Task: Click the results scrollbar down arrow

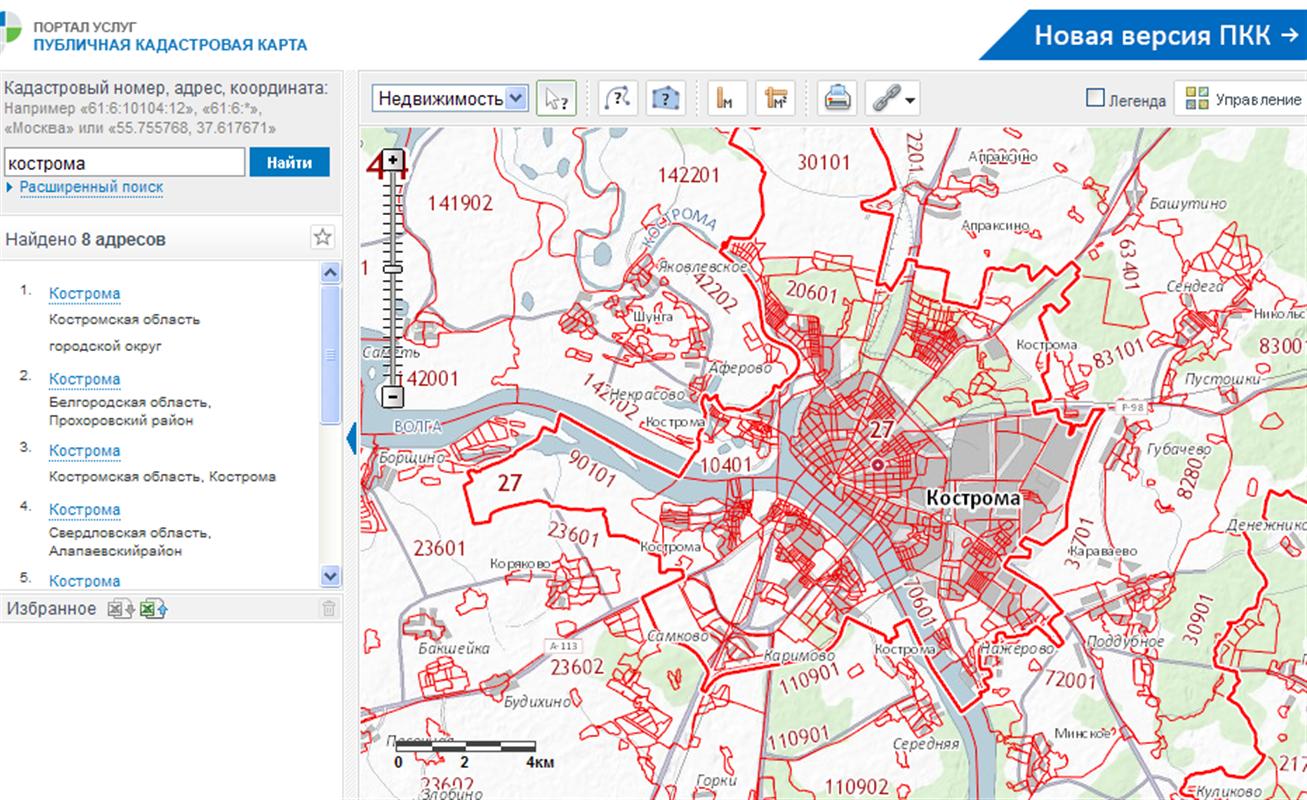Action: click(330, 576)
